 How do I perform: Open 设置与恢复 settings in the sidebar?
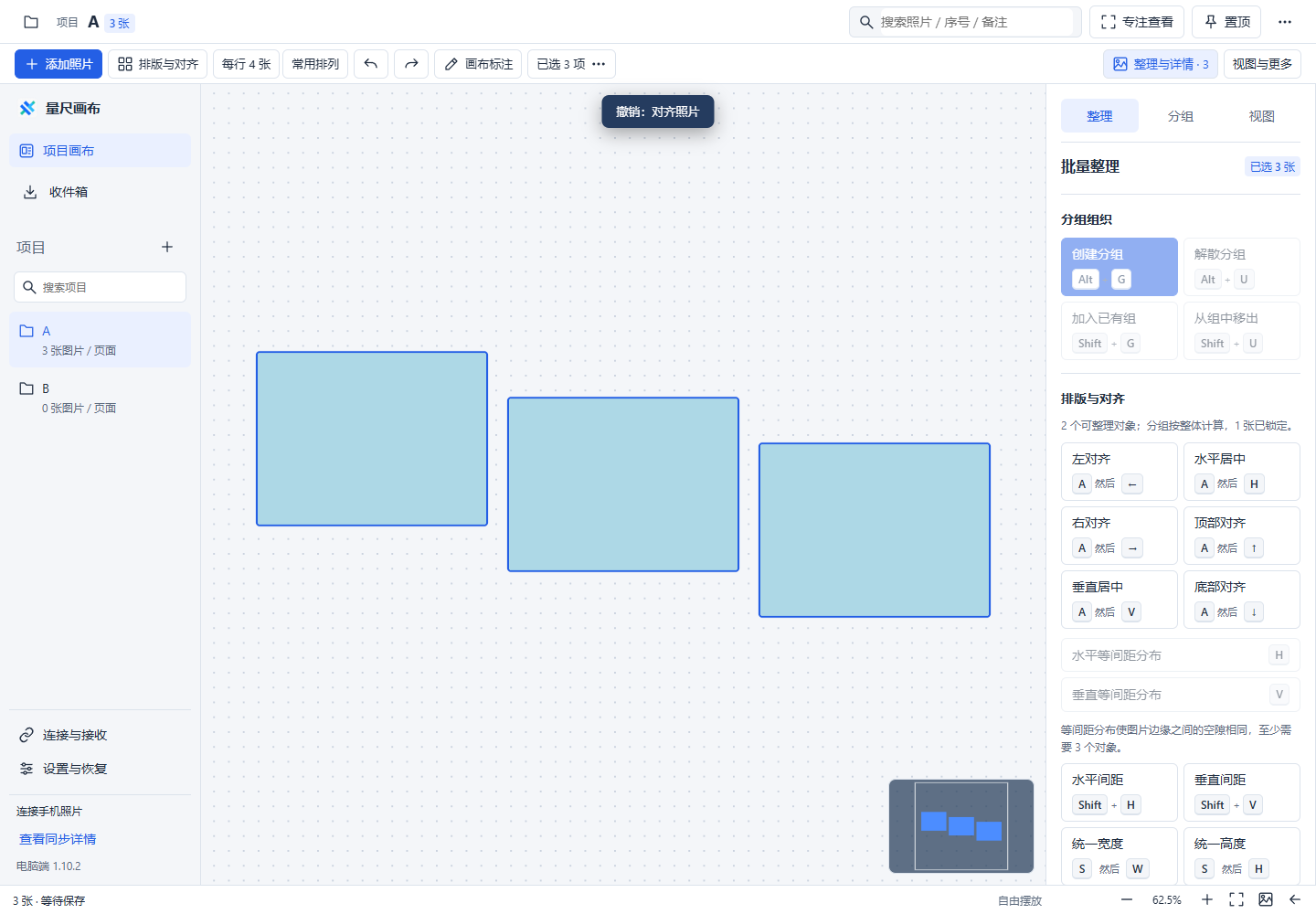[x=101, y=769]
